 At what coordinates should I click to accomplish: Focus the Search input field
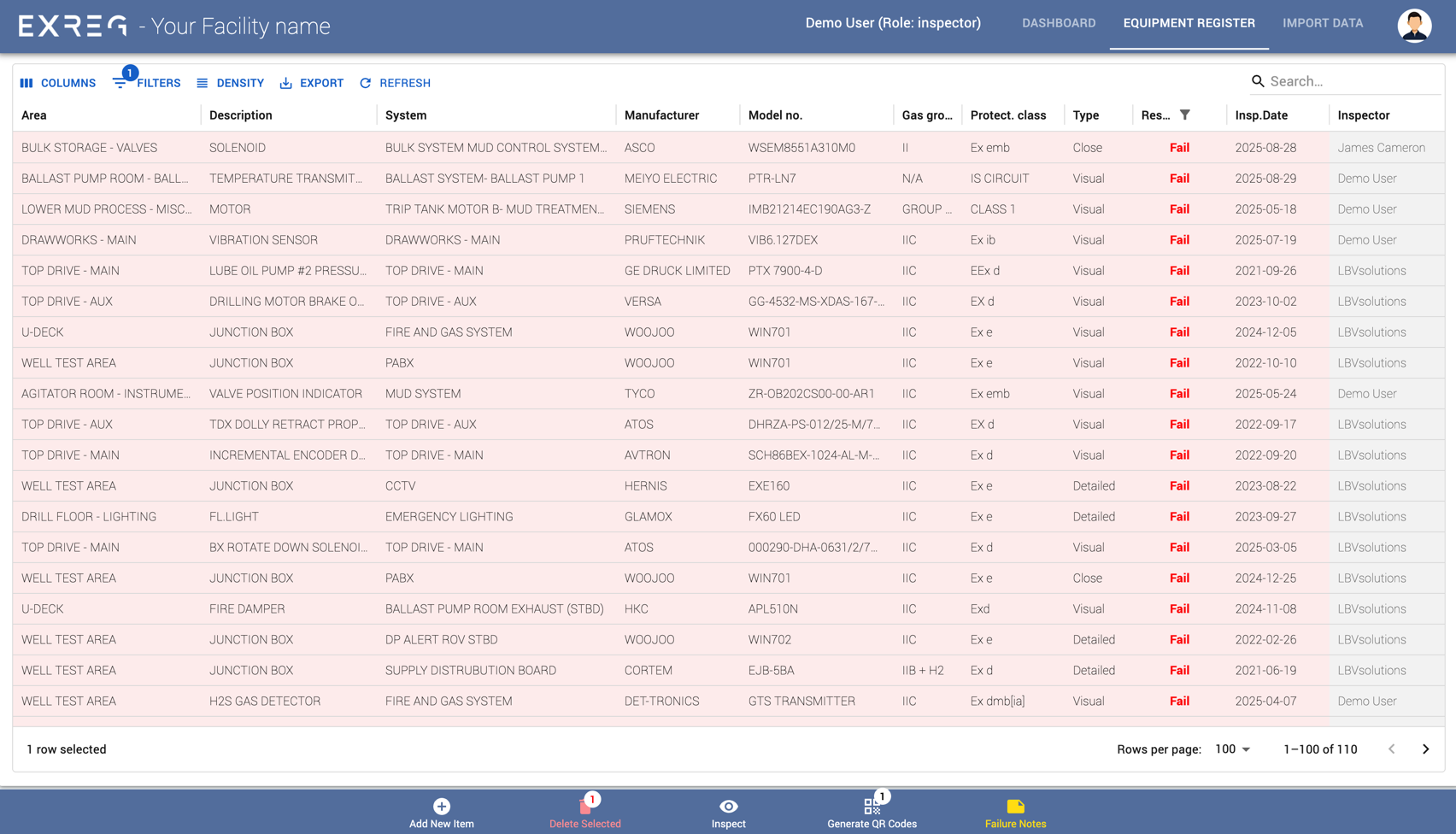click(x=1354, y=81)
